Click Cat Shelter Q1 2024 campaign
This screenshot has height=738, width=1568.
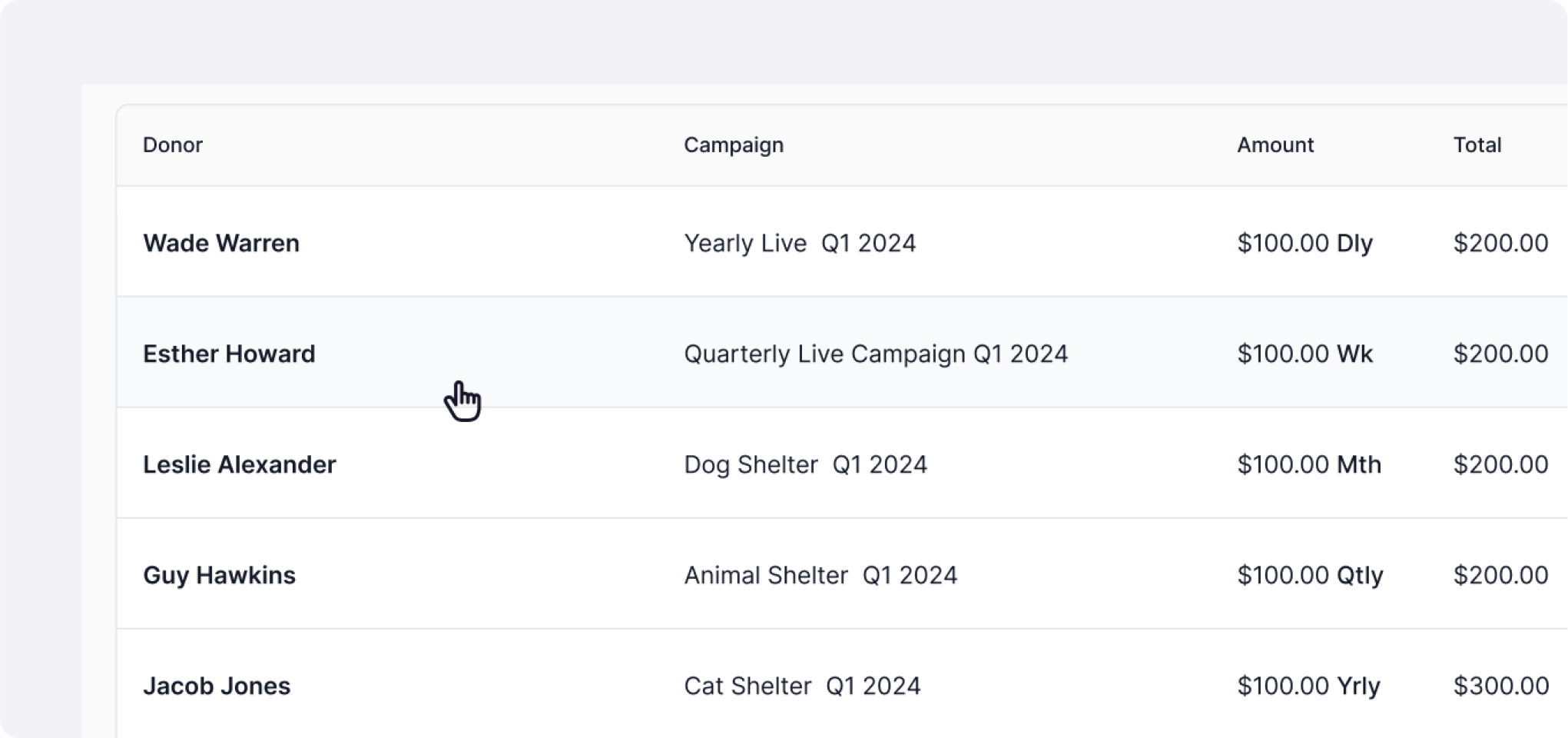[802, 686]
